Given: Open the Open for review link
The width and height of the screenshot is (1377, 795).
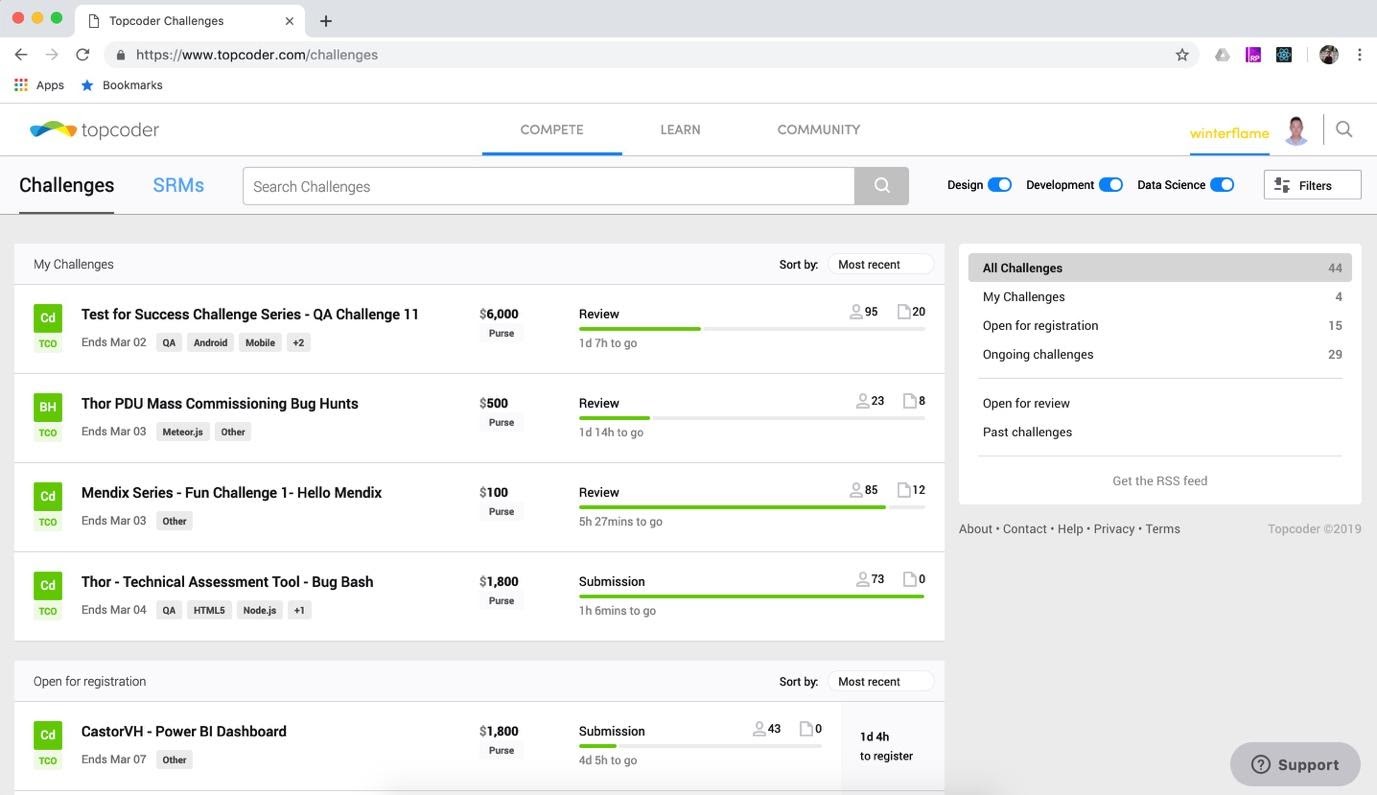Looking at the screenshot, I should (1026, 403).
